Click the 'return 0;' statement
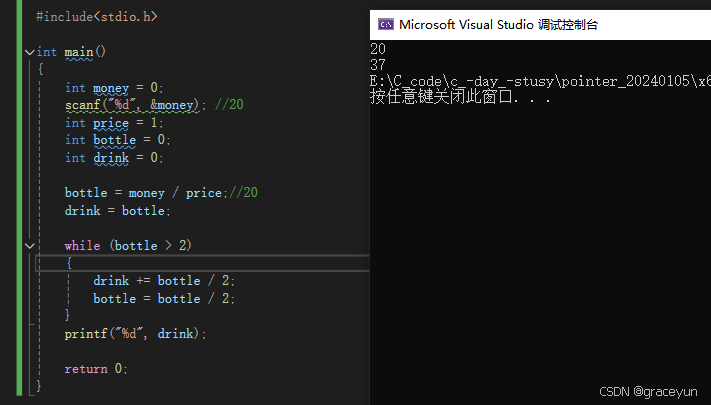The image size is (711, 405). (96, 369)
